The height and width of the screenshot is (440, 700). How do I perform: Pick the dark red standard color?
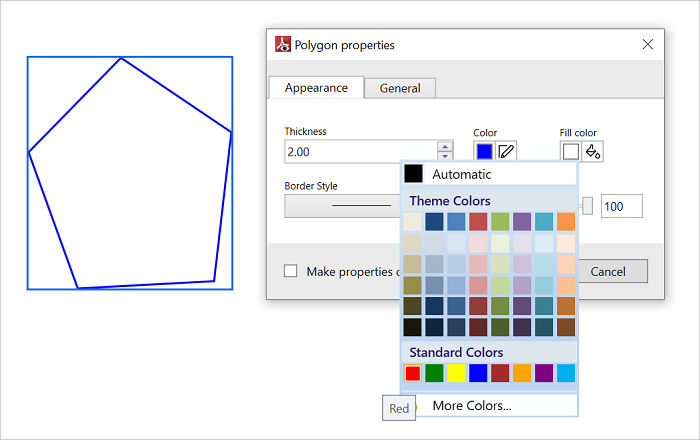tap(500, 373)
